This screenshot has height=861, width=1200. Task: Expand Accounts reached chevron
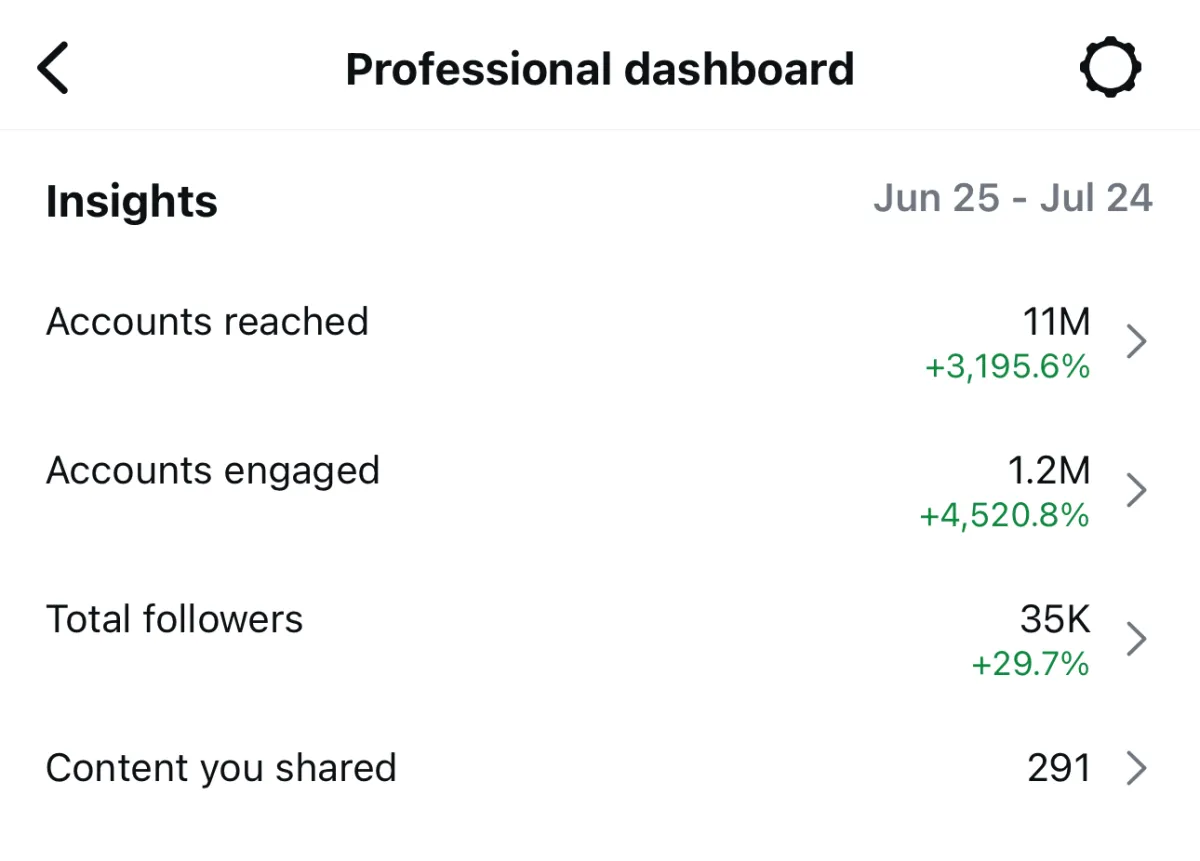(1136, 342)
